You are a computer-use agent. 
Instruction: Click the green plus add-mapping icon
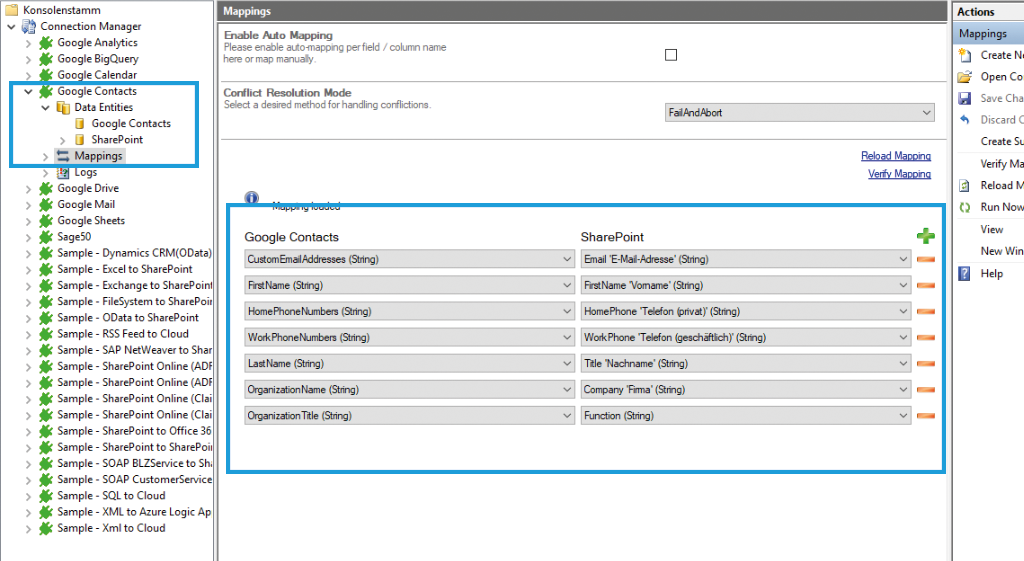click(925, 236)
